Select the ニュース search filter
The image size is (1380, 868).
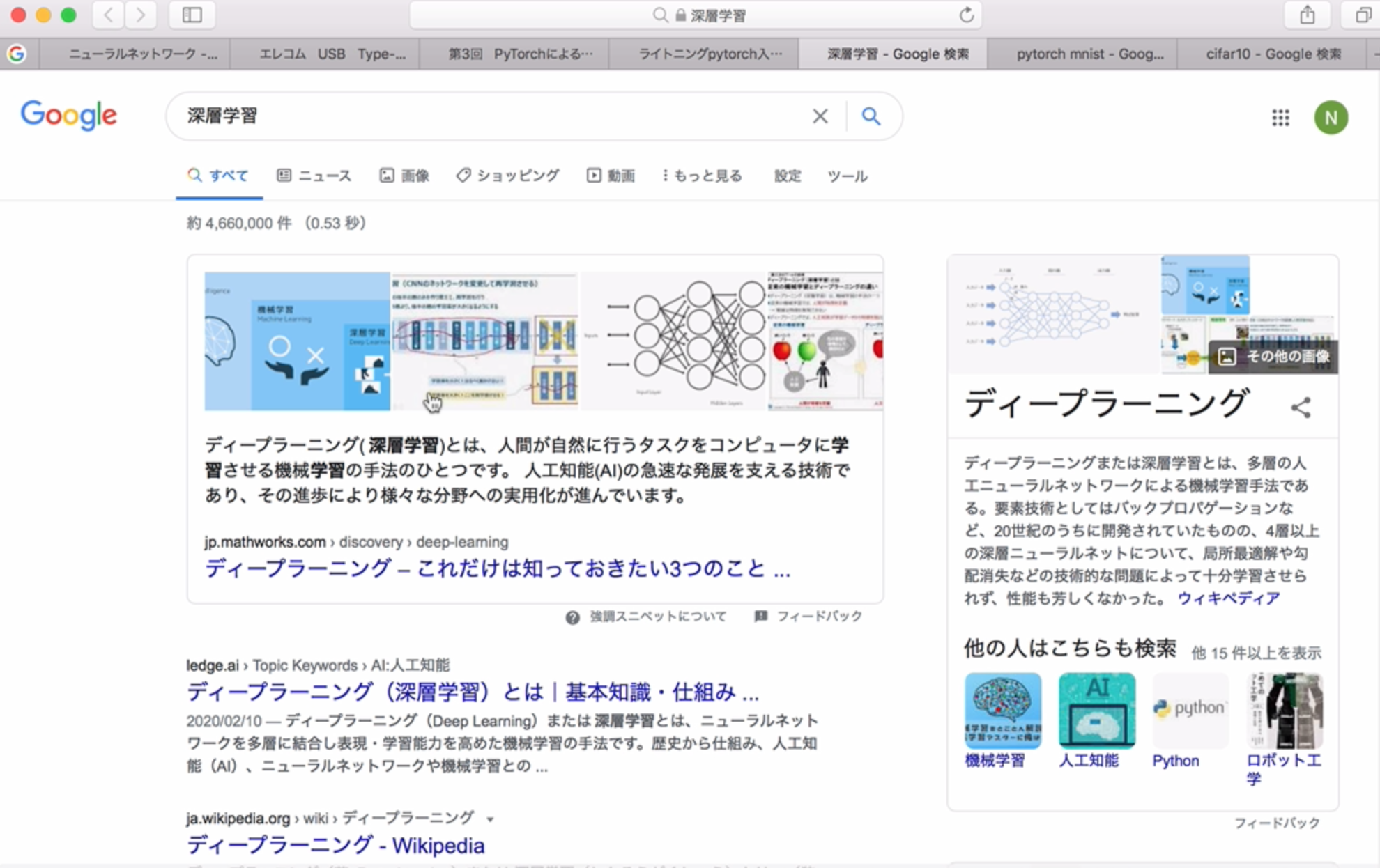(x=314, y=176)
